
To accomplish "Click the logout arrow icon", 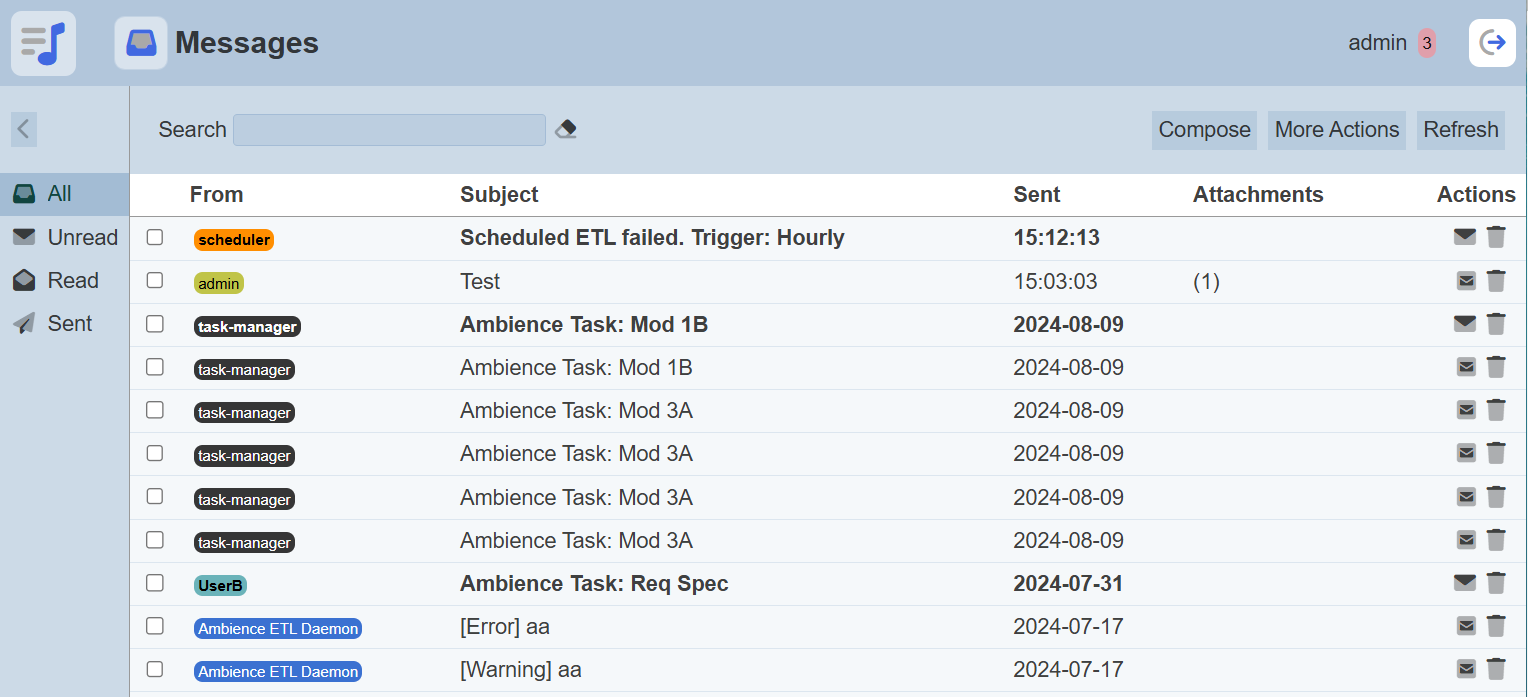I will pyautogui.click(x=1492, y=43).
